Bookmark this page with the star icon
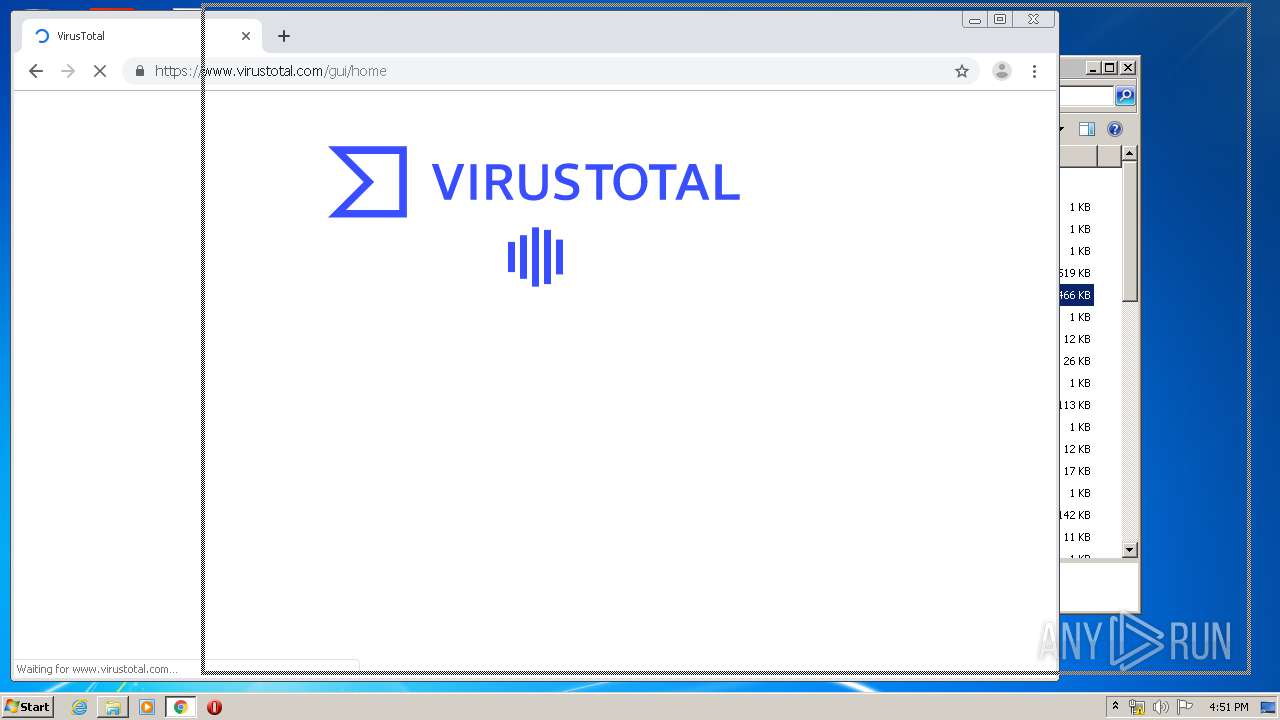 pyautogui.click(x=962, y=71)
